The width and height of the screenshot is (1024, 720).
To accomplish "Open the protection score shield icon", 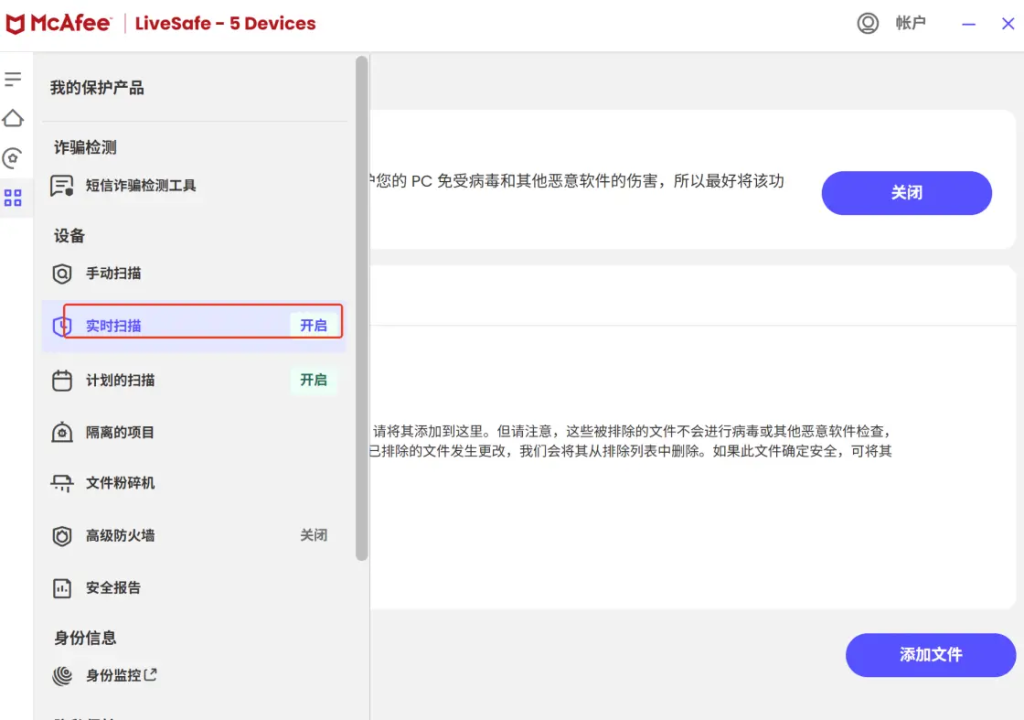I will click(x=13, y=158).
